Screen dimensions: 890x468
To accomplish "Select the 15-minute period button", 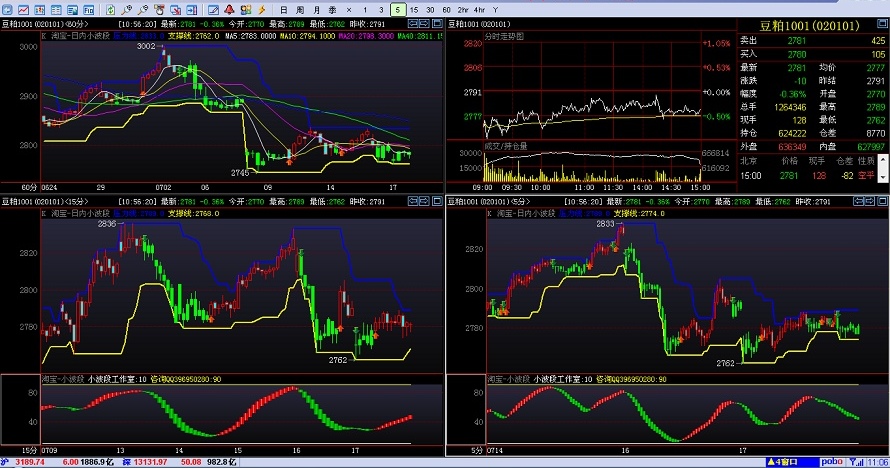I will pyautogui.click(x=414, y=10).
